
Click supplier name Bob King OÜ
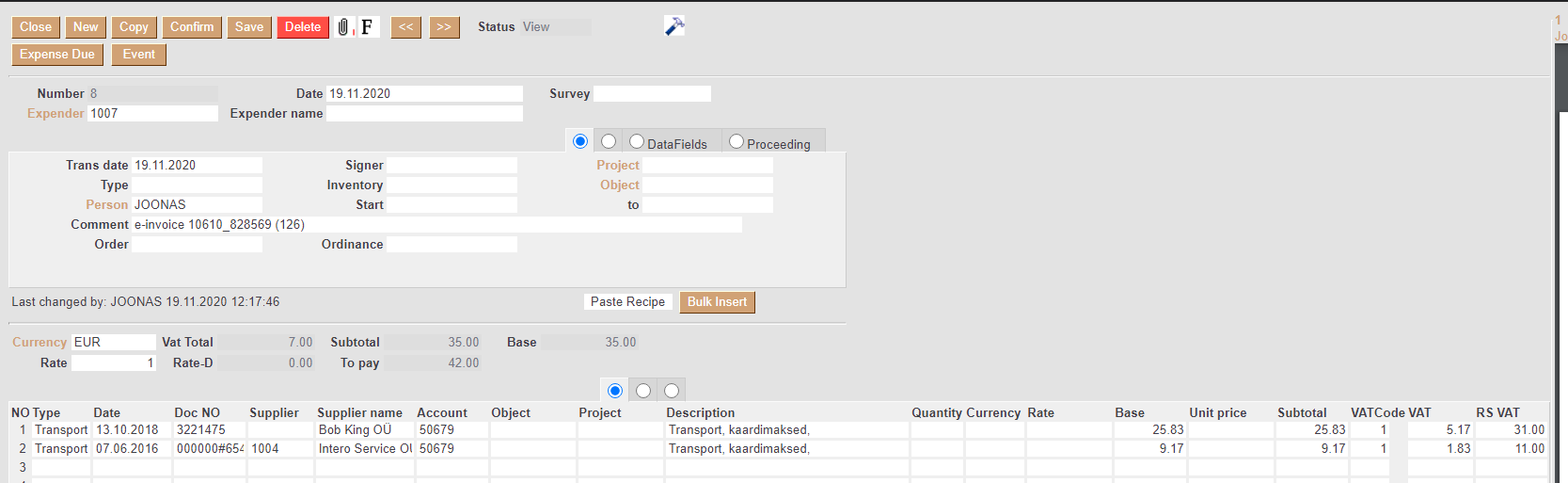[365, 429]
